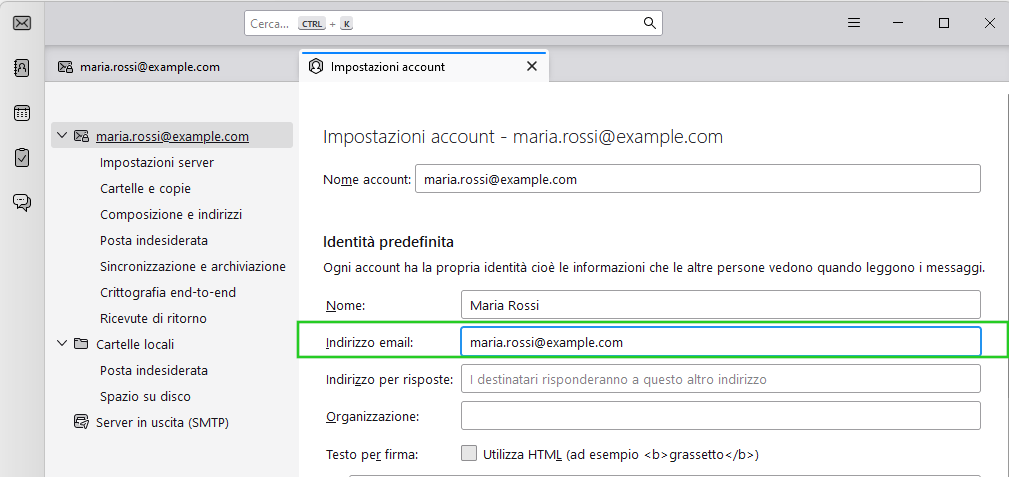Image resolution: width=1009 pixels, height=477 pixels.
Task: Open the Chat speech bubble icon
Action: [22, 203]
